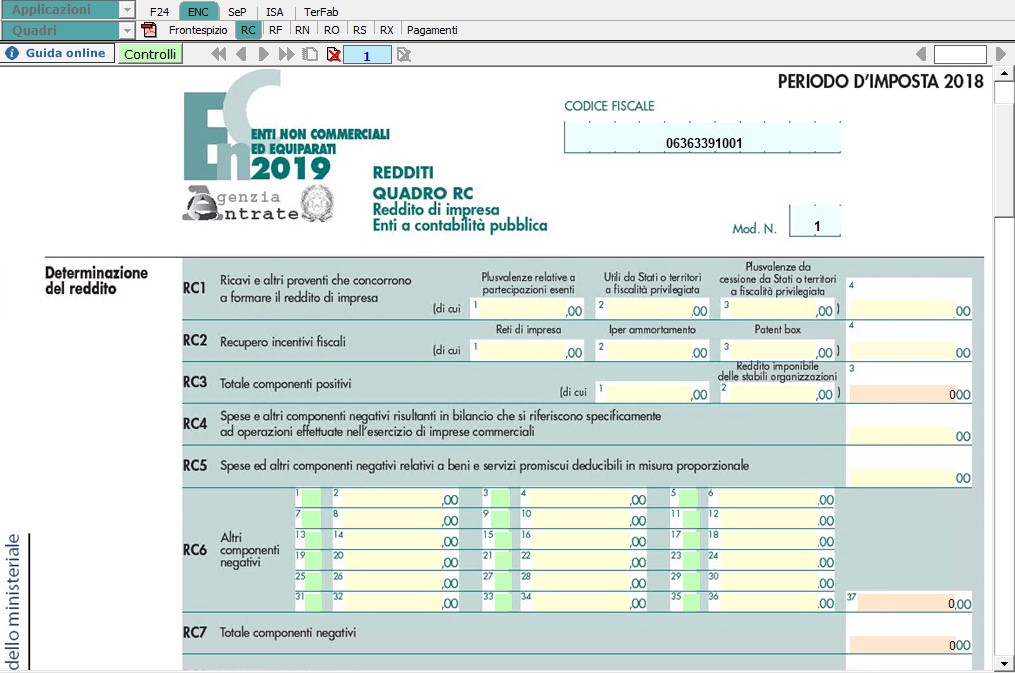This screenshot has width=1015, height=673.
Task: Select the ENC tab
Action: pos(198,12)
